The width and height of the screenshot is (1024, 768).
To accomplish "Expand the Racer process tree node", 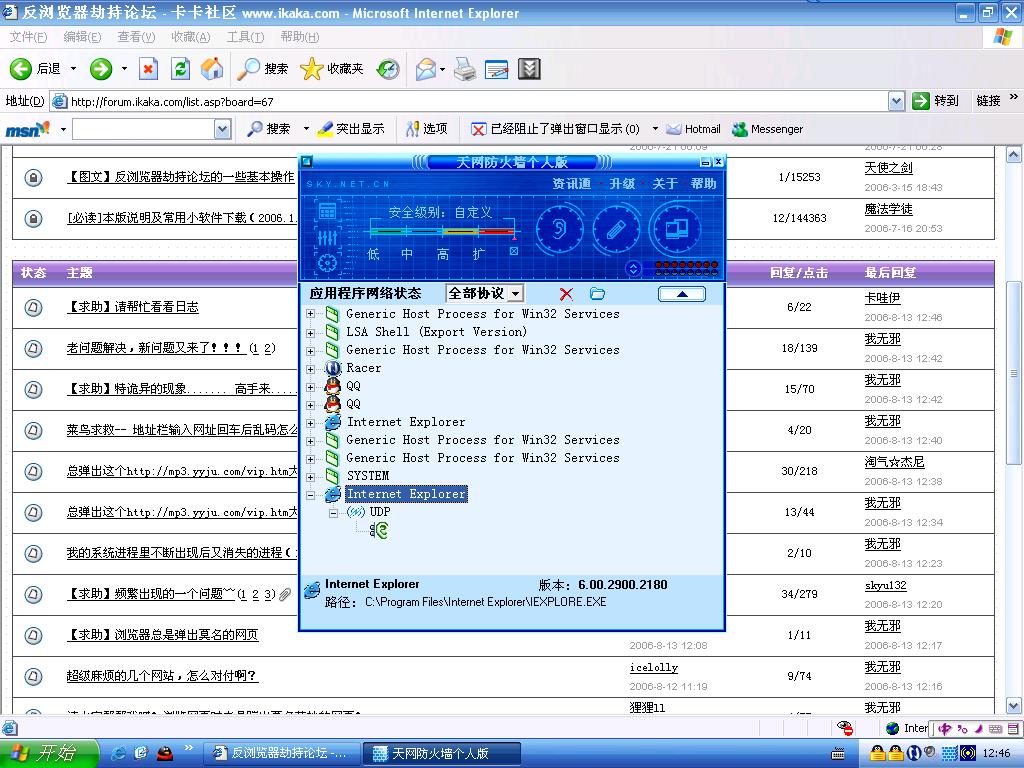I will pos(310,368).
